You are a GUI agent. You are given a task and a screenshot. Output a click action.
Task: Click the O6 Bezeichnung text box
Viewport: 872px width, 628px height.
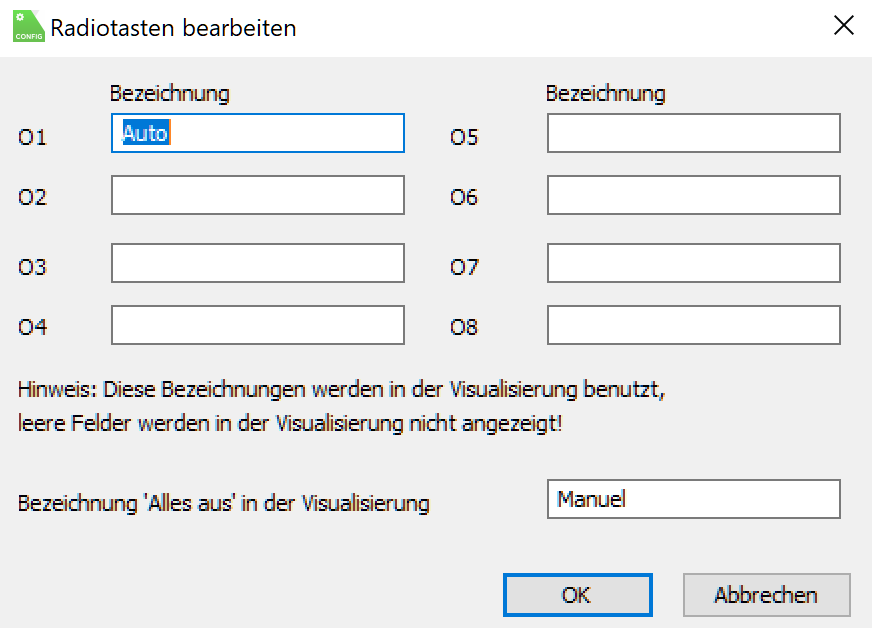coord(693,195)
